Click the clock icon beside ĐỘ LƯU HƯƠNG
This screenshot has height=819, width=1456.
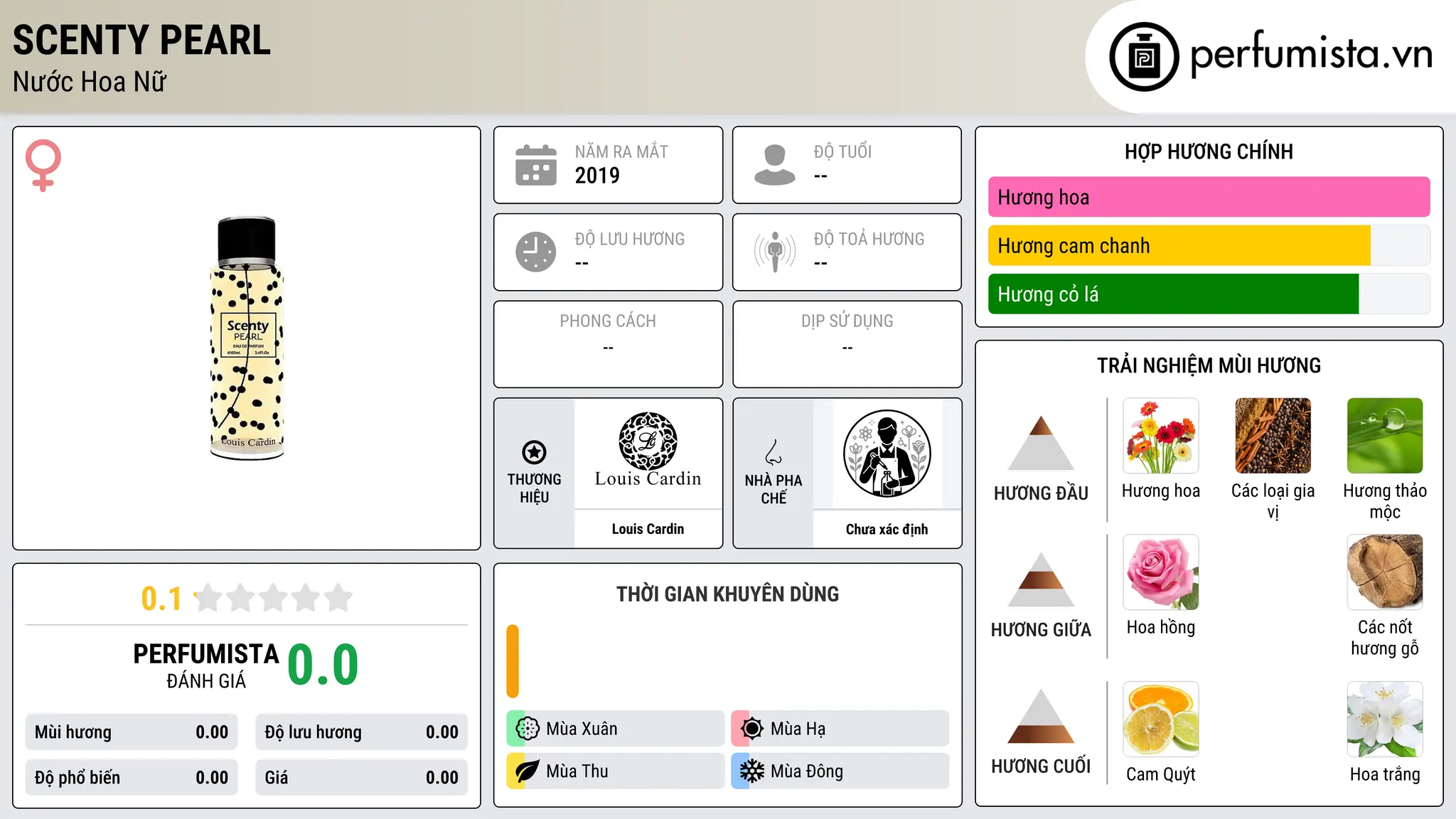tap(536, 252)
